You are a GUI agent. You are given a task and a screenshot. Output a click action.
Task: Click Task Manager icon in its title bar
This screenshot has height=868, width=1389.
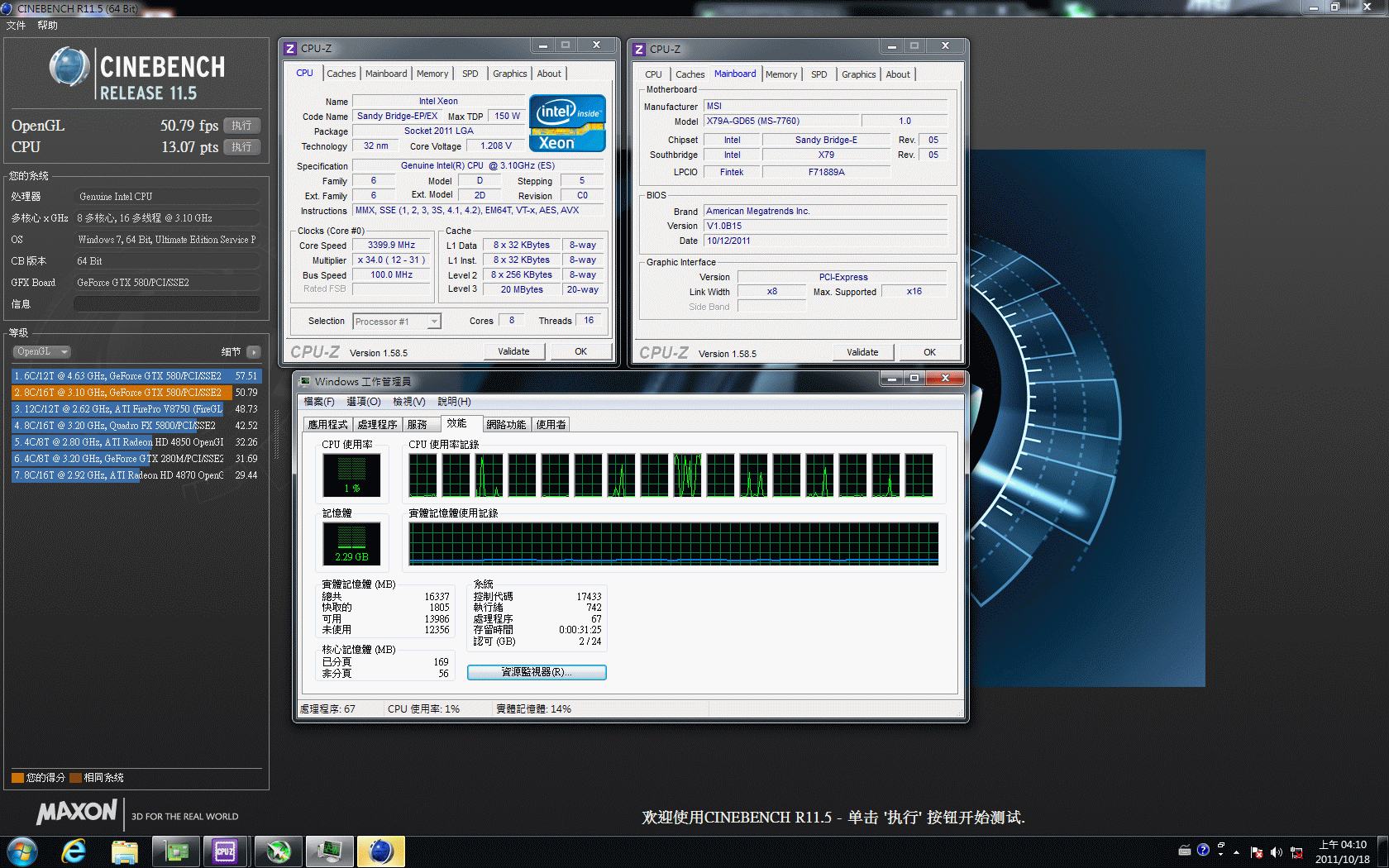pyautogui.click(x=305, y=381)
